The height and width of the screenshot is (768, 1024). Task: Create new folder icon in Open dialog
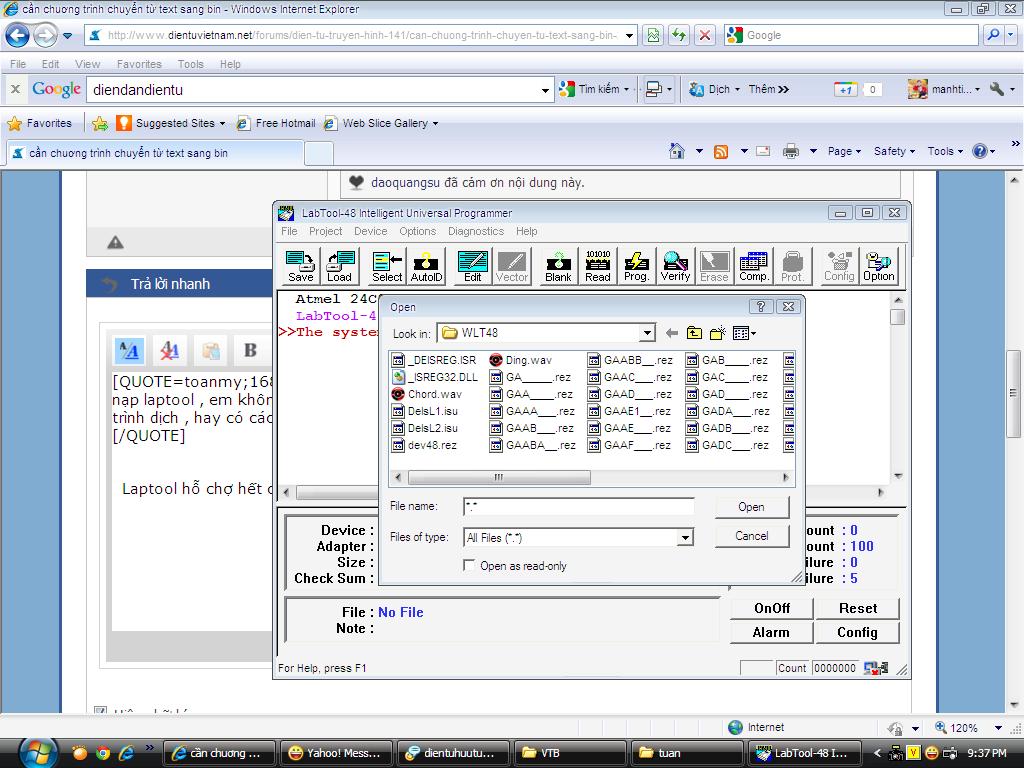tap(718, 333)
